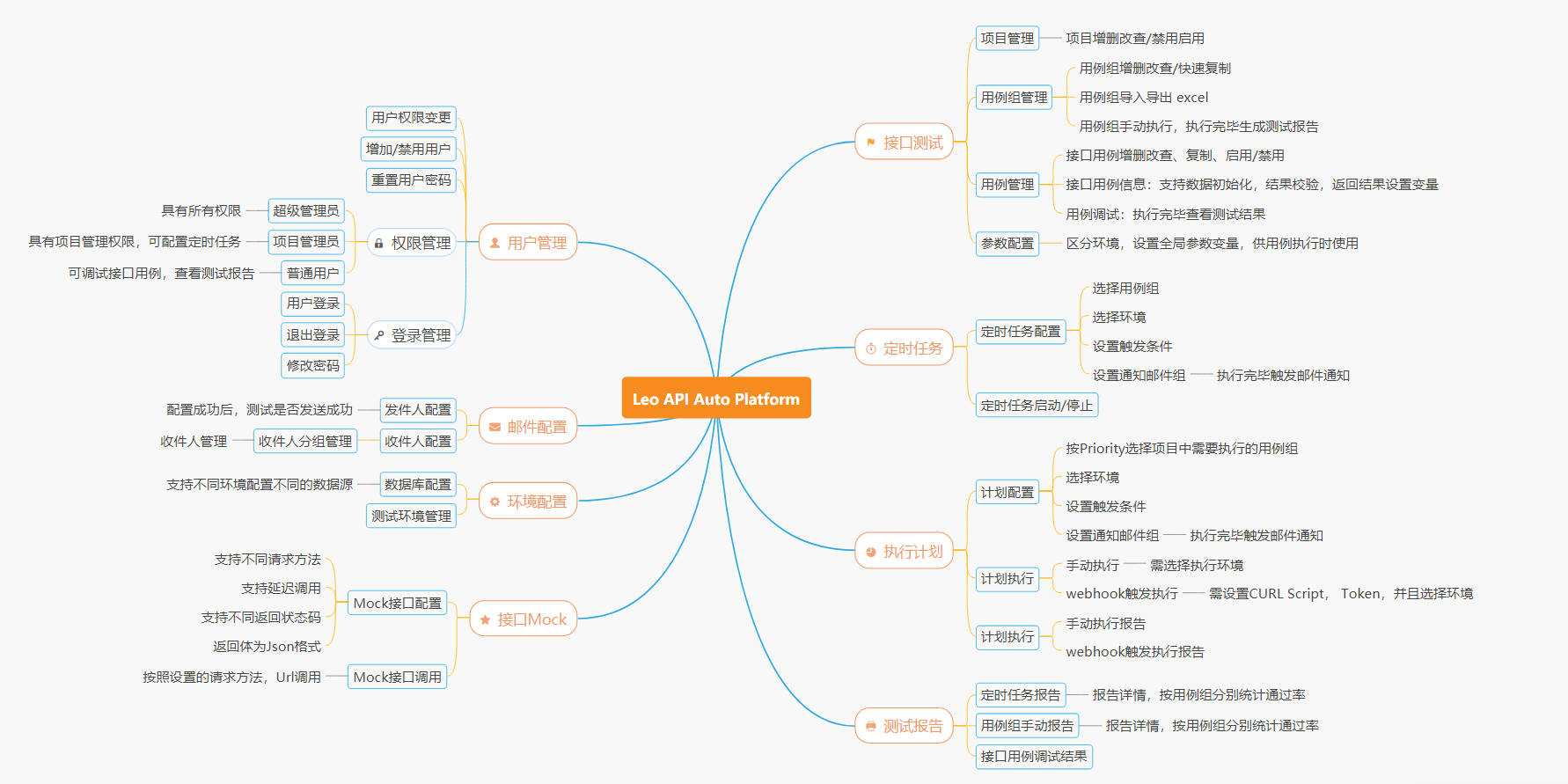
Task: Click the 用例组手动报告 sub-node
Action: (x=1027, y=725)
